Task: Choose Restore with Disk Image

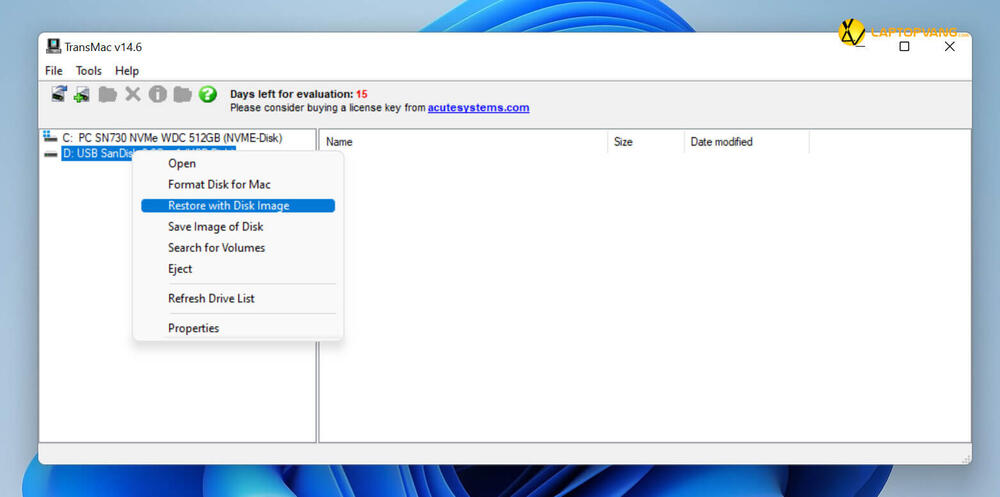Action: [x=238, y=205]
